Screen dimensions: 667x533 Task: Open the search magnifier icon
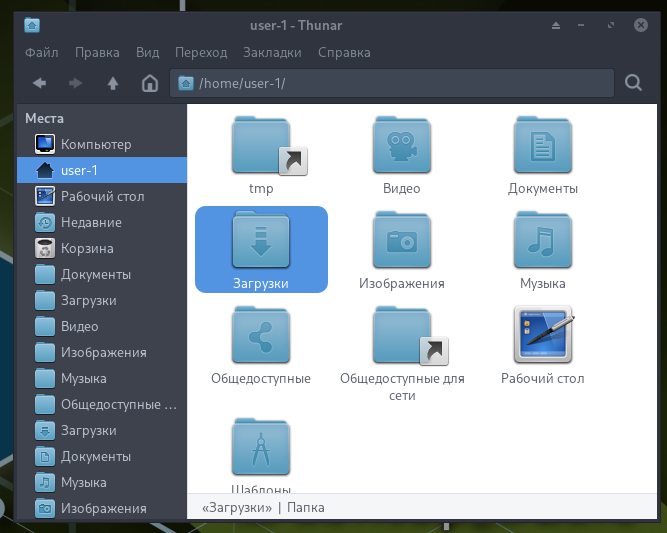click(x=633, y=83)
